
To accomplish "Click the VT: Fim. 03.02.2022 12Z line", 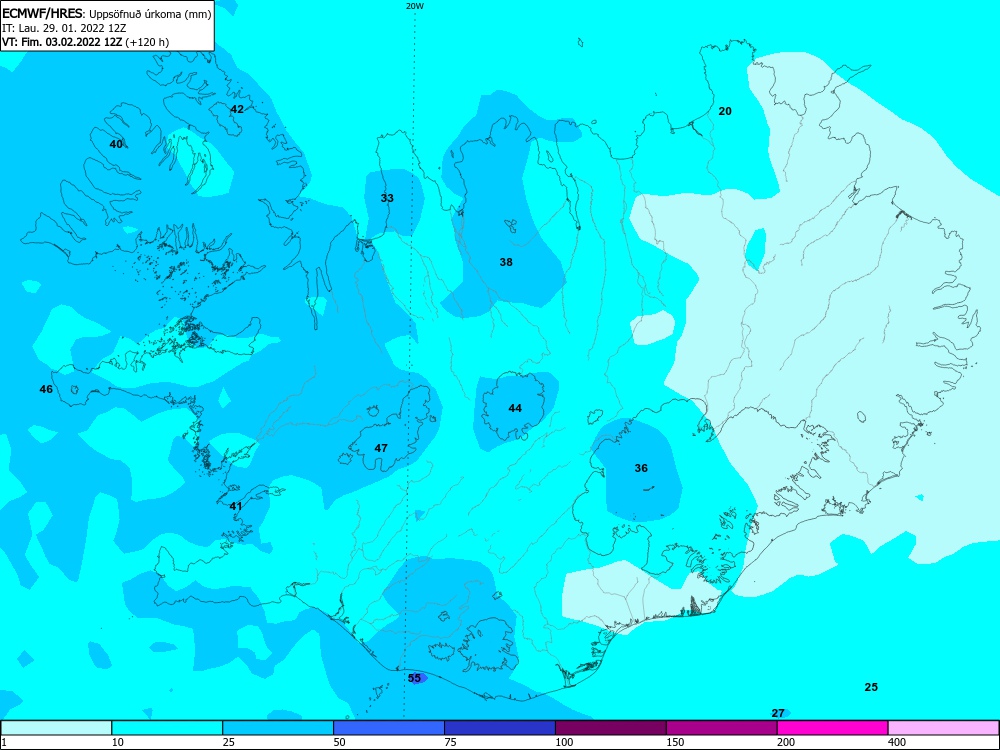I will pyautogui.click(x=85, y=42).
